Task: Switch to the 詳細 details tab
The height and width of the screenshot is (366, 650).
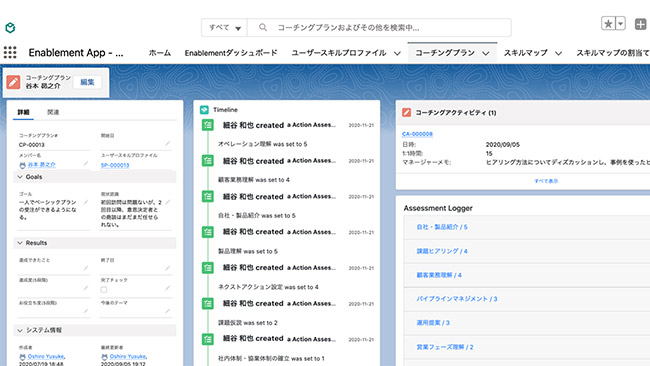Action: pos(23,112)
